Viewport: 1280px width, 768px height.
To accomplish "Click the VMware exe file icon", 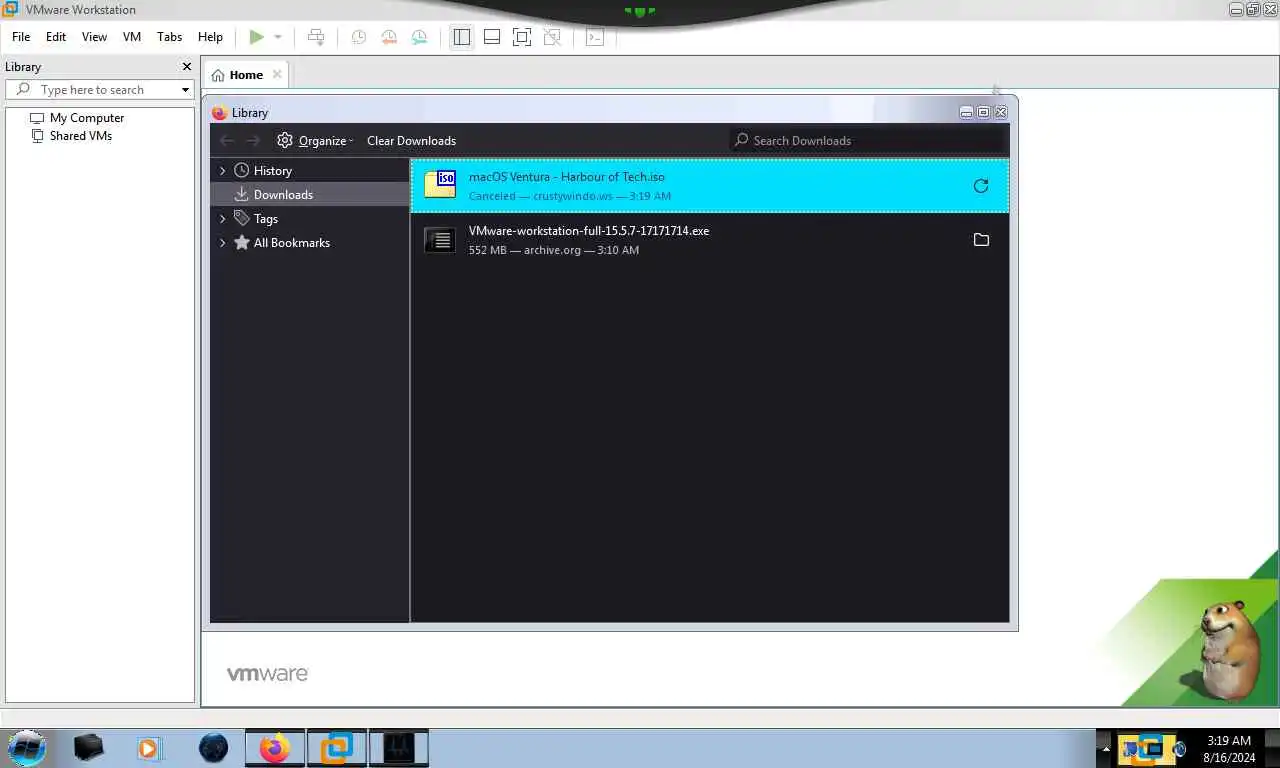I will tap(440, 240).
